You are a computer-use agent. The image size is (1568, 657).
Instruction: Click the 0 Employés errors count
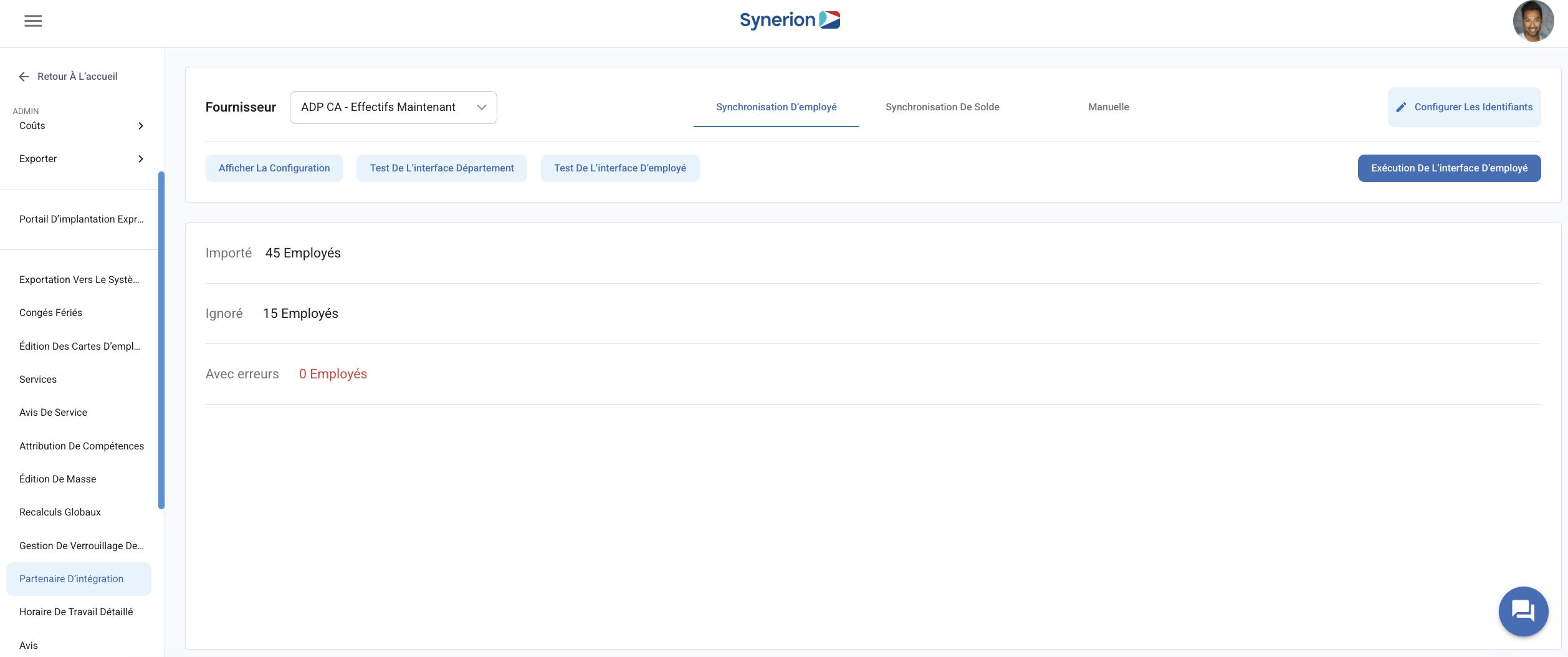click(x=333, y=374)
